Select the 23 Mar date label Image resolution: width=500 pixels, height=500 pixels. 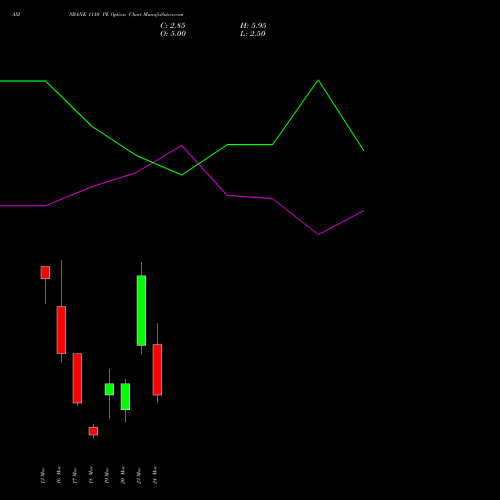click(x=139, y=475)
